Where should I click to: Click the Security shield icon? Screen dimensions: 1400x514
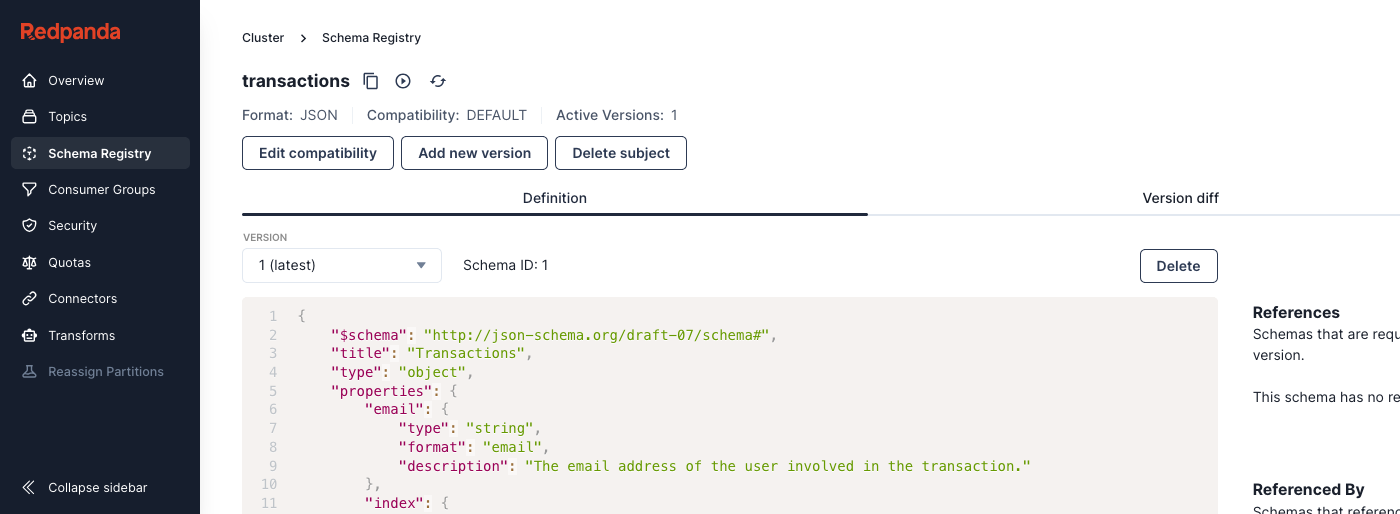point(30,226)
